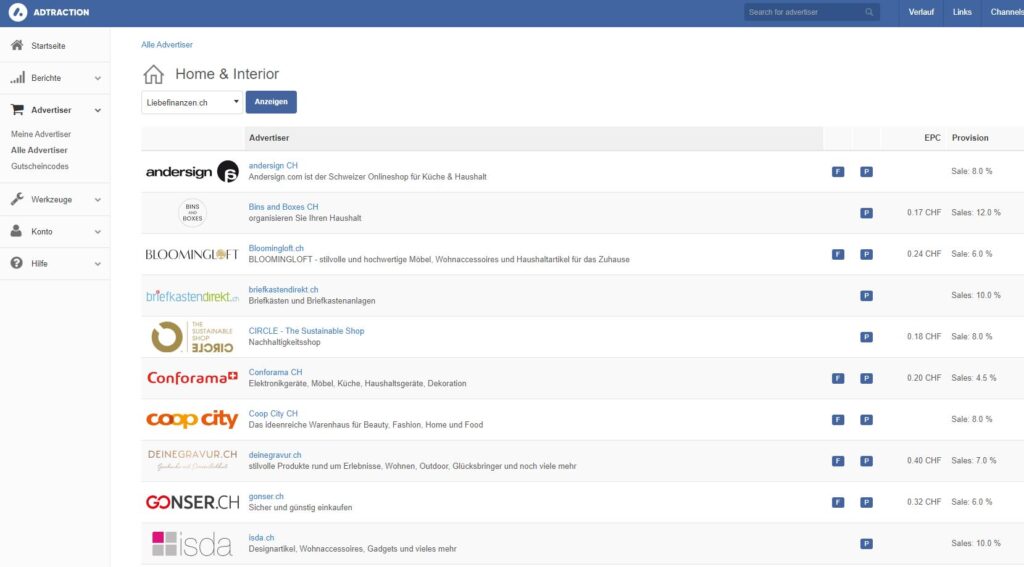Click the Anzeigen button
The width and height of the screenshot is (1024, 567).
271,102
